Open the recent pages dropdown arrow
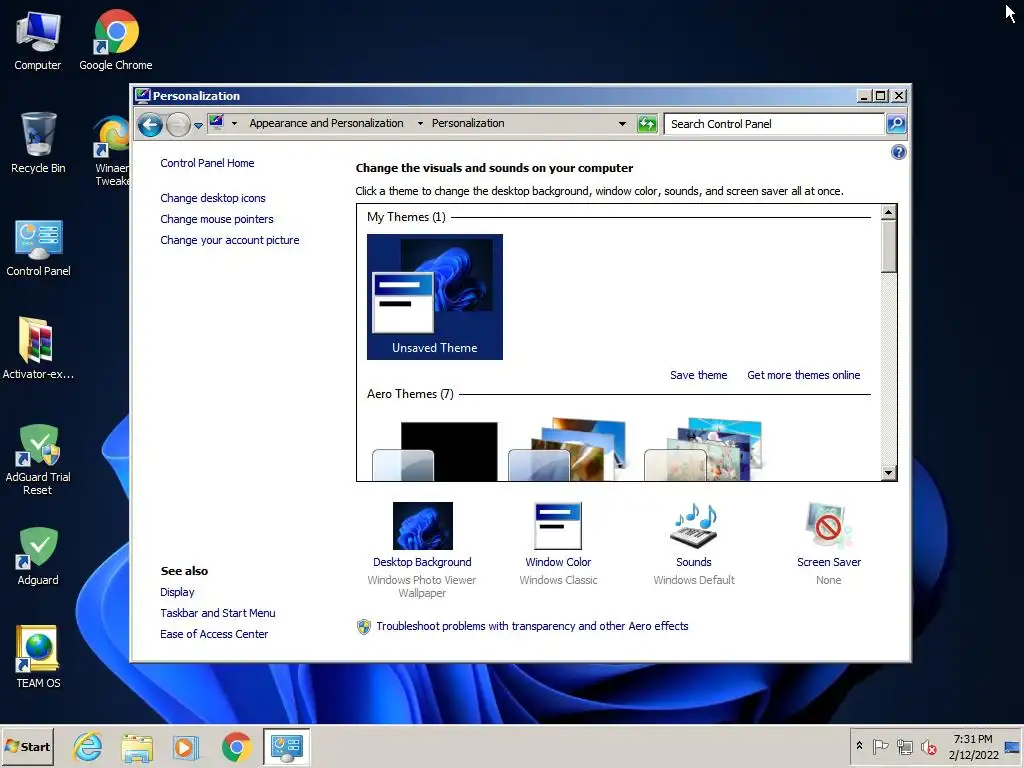The height and width of the screenshot is (768, 1024). coord(198,125)
